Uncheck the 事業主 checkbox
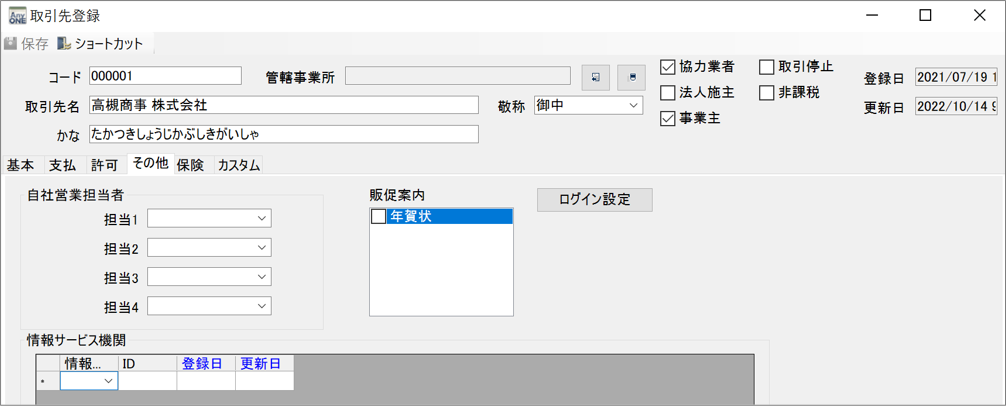The width and height of the screenshot is (1006, 406). pos(668,120)
